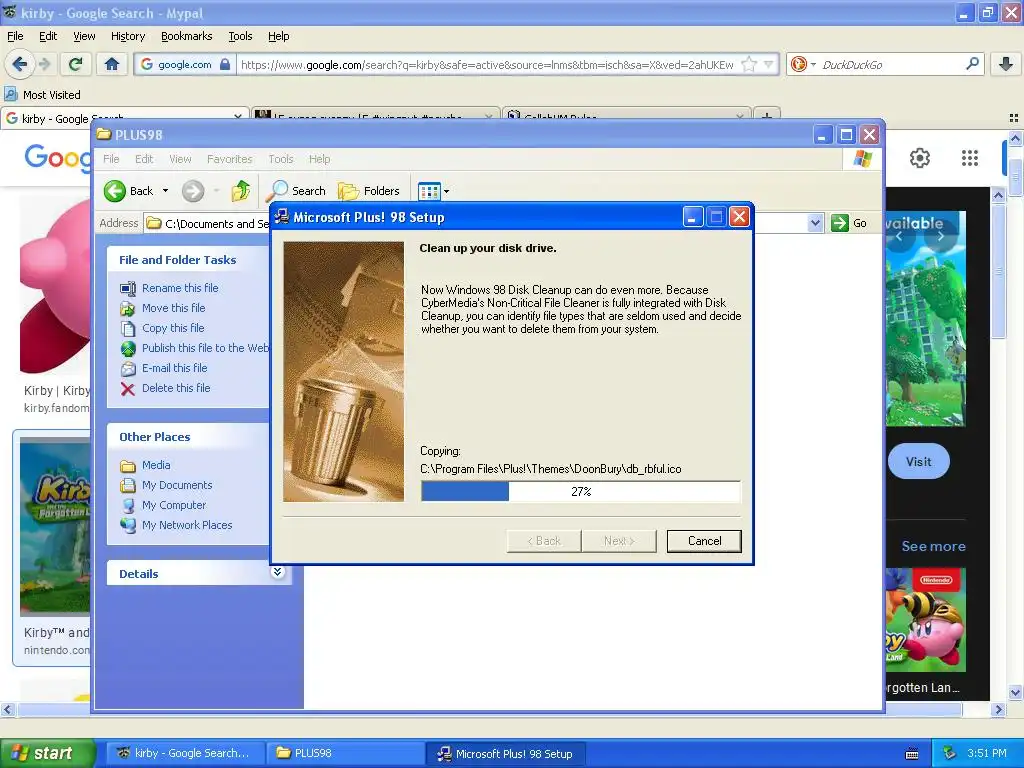The width and height of the screenshot is (1024, 768).
Task: Open the Views dropdown arrow in PLUS98
Action: pos(447,192)
